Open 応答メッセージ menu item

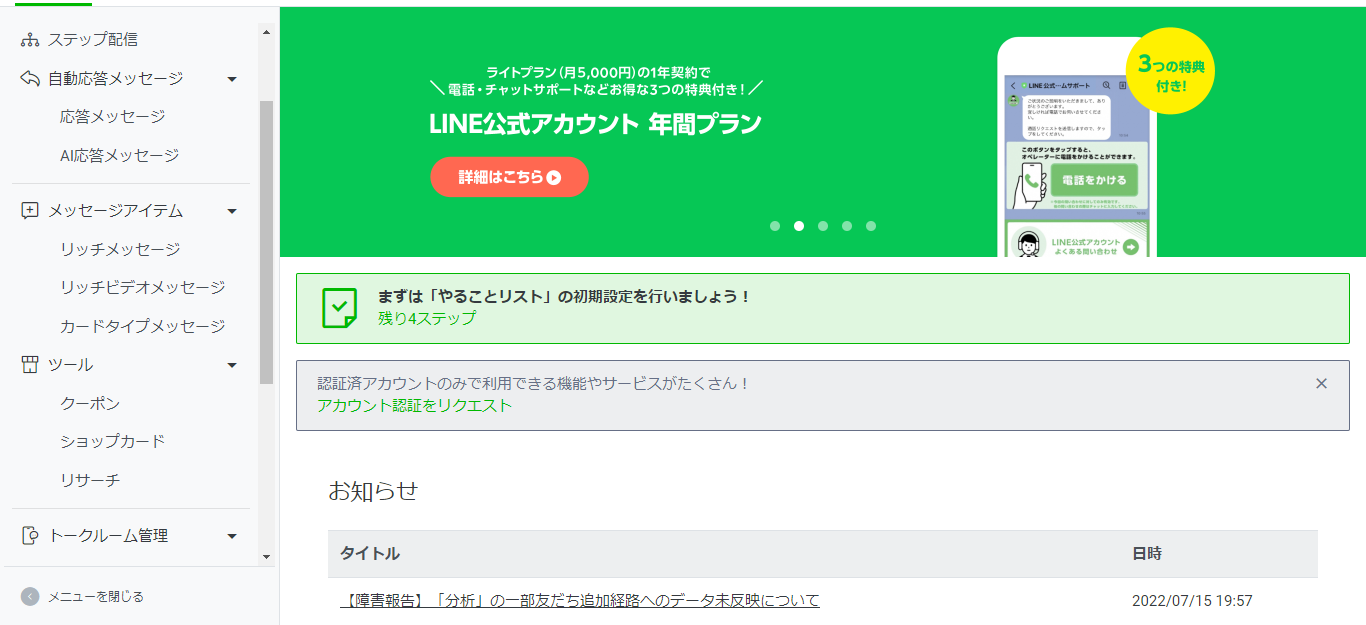(x=113, y=117)
